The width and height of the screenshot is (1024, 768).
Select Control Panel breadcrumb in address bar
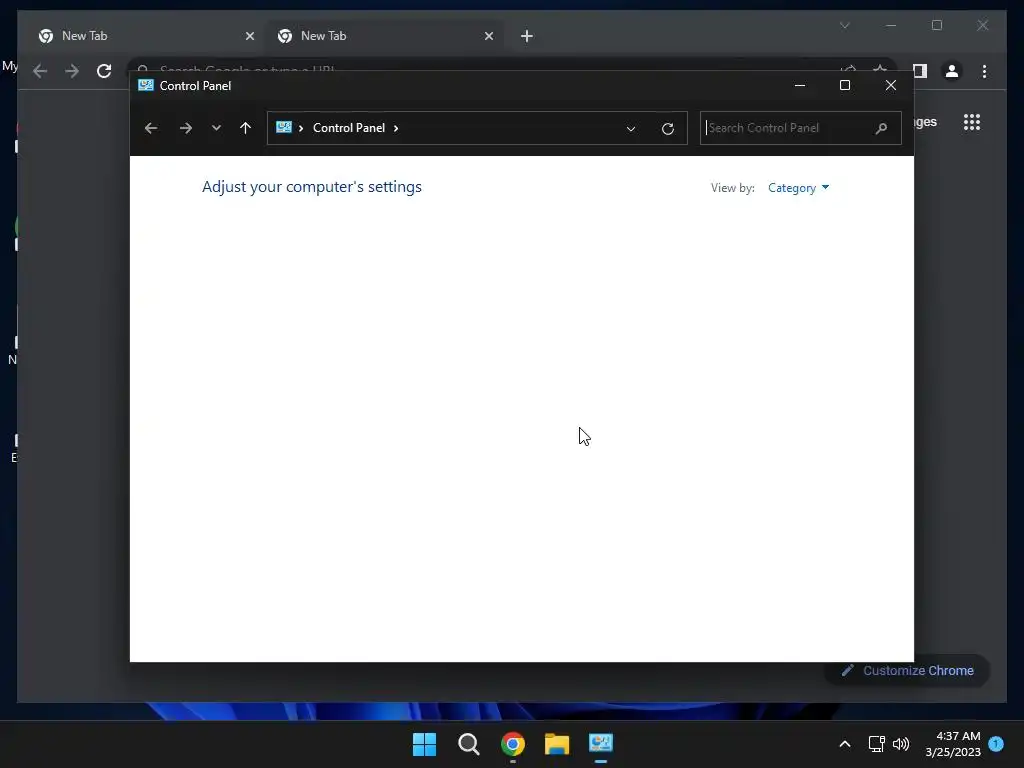pyautogui.click(x=349, y=128)
